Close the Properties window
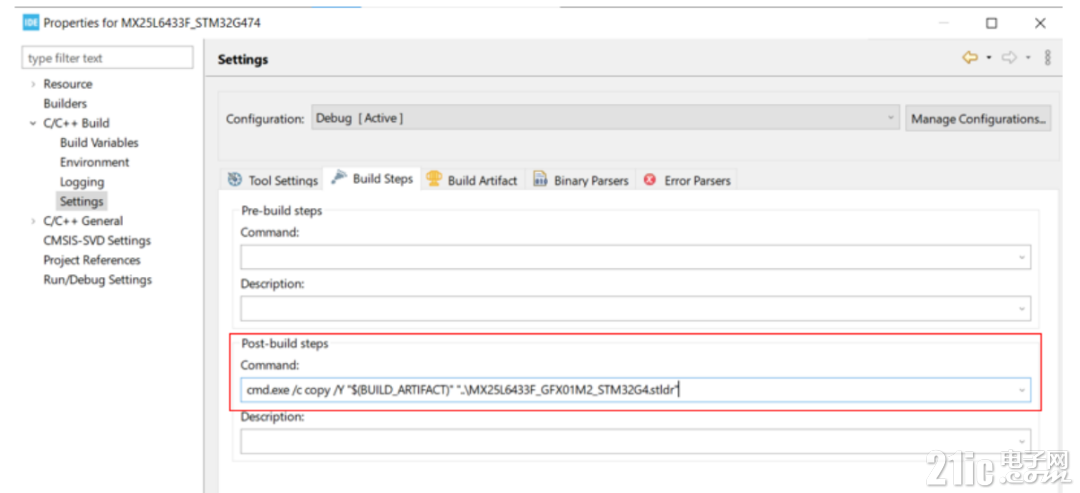 tap(1040, 23)
